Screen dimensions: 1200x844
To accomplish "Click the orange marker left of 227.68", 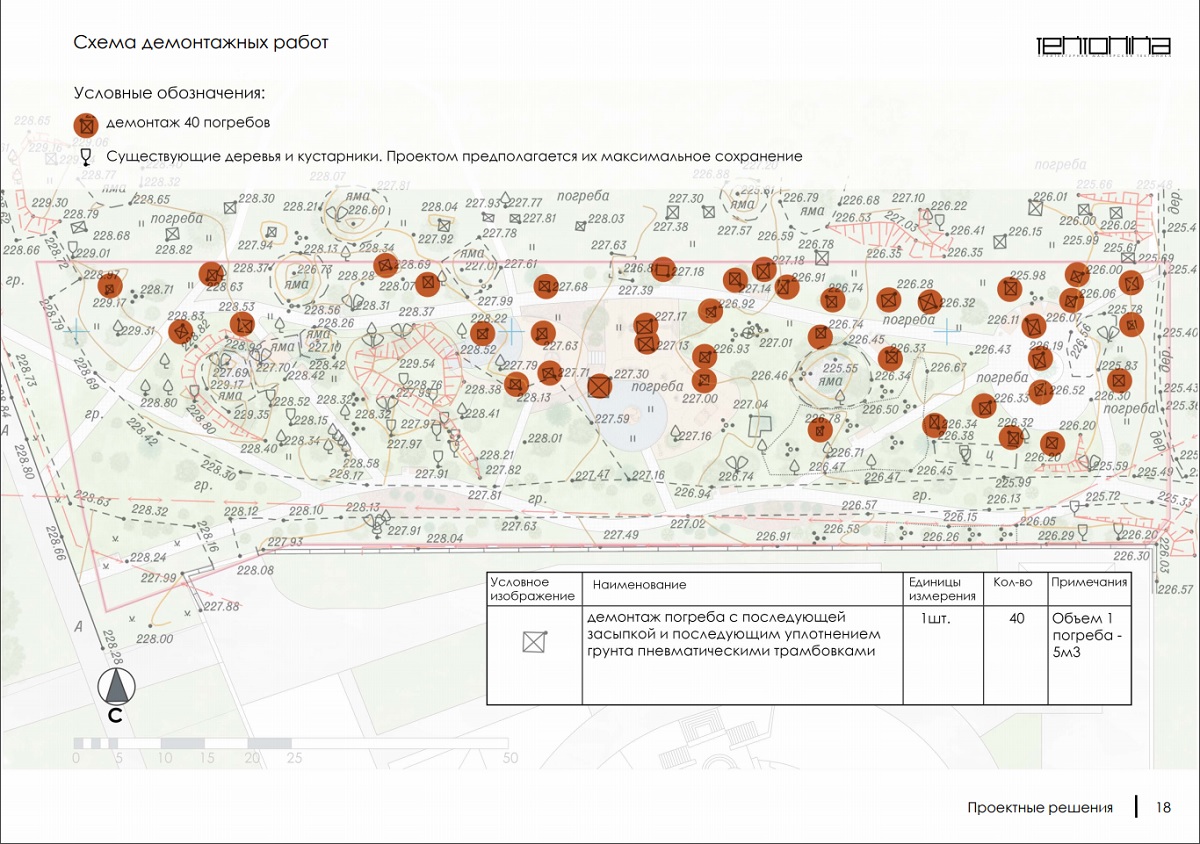I will 545,287.
